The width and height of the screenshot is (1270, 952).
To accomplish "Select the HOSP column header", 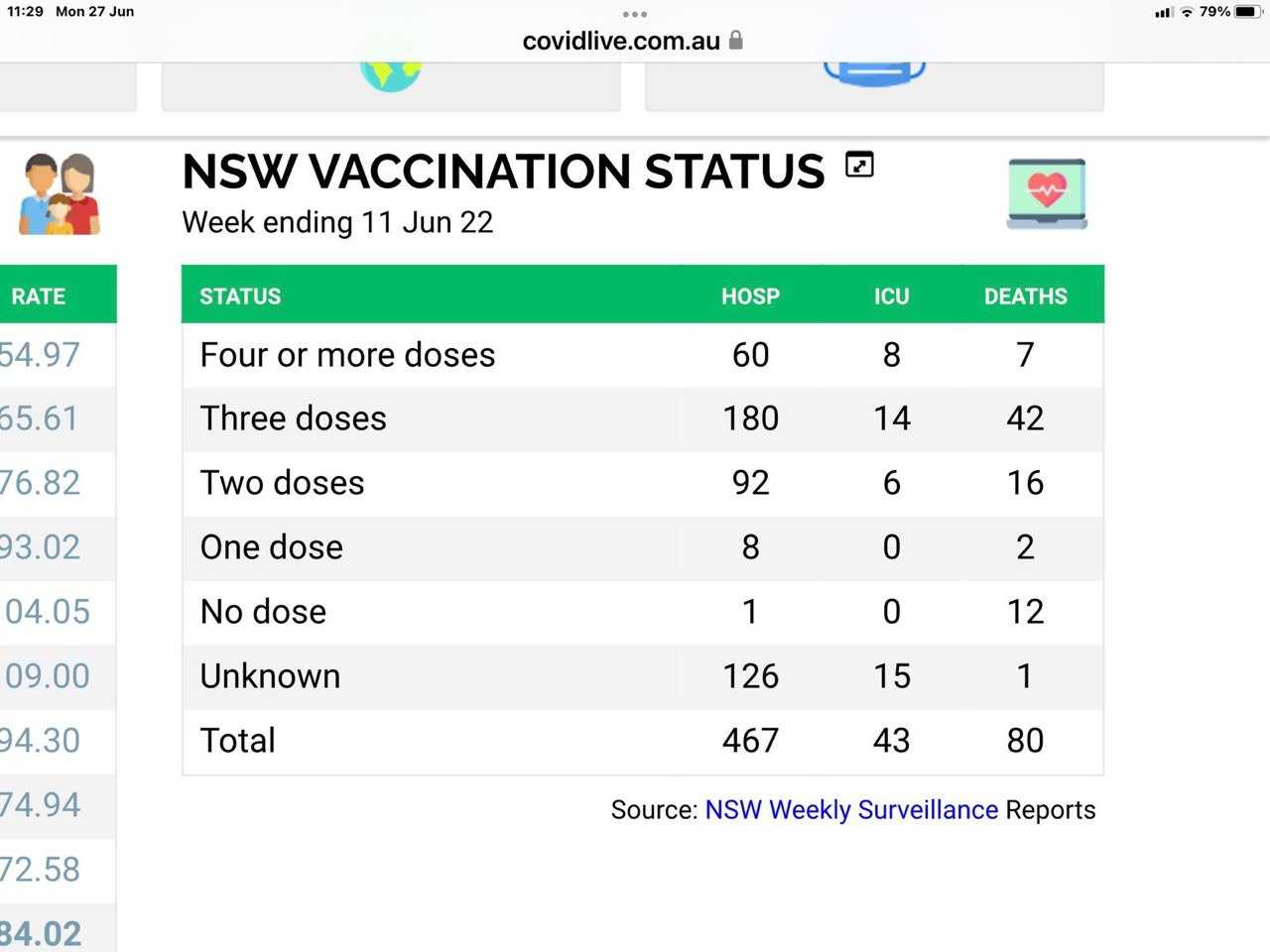I will click(750, 296).
